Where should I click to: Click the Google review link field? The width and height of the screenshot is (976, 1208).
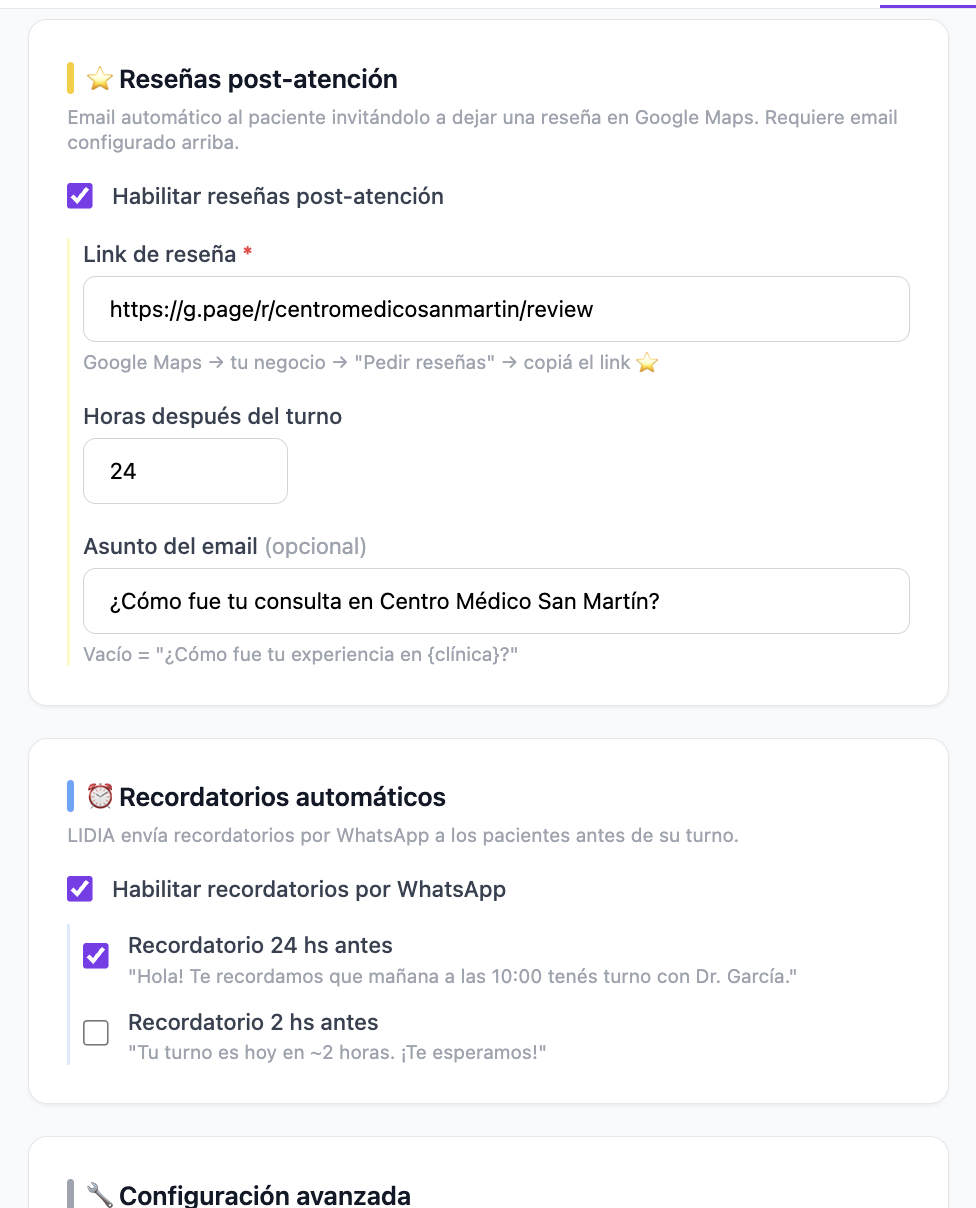tap(496, 309)
